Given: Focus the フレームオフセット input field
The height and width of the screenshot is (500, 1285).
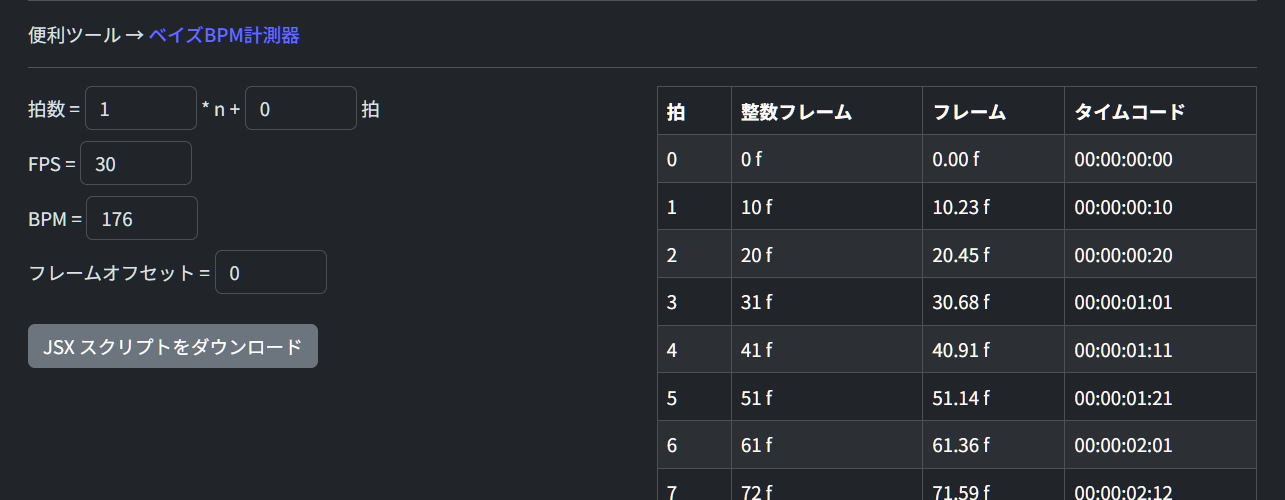Looking at the screenshot, I should point(271,273).
